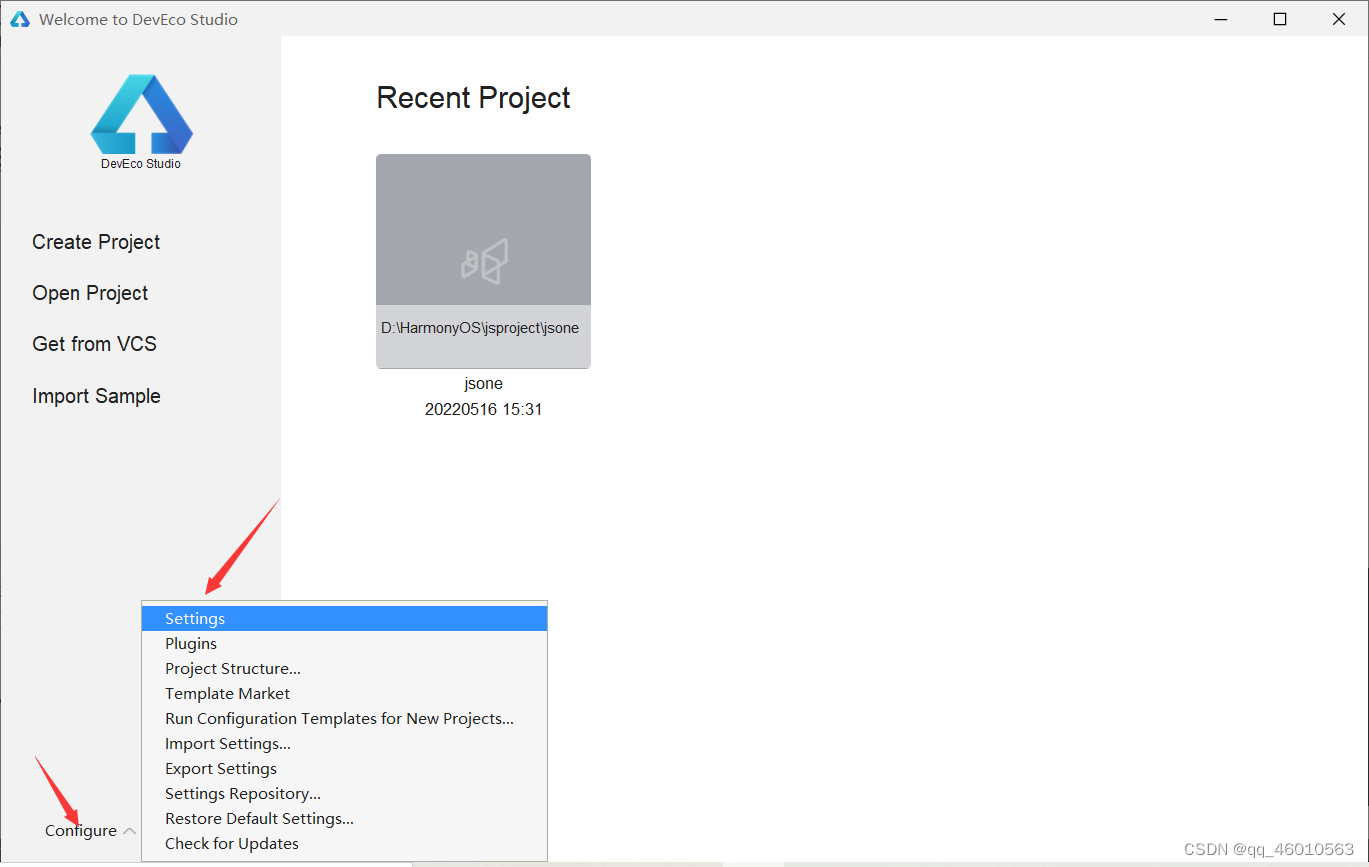This screenshot has height=867, width=1369.
Task: Click Check for Updates
Action: pyautogui.click(x=345, y=844)
